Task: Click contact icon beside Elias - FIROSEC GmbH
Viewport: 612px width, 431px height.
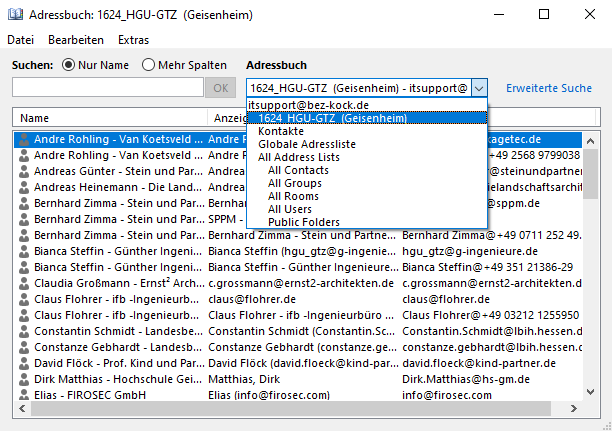Action: [24, 393]
